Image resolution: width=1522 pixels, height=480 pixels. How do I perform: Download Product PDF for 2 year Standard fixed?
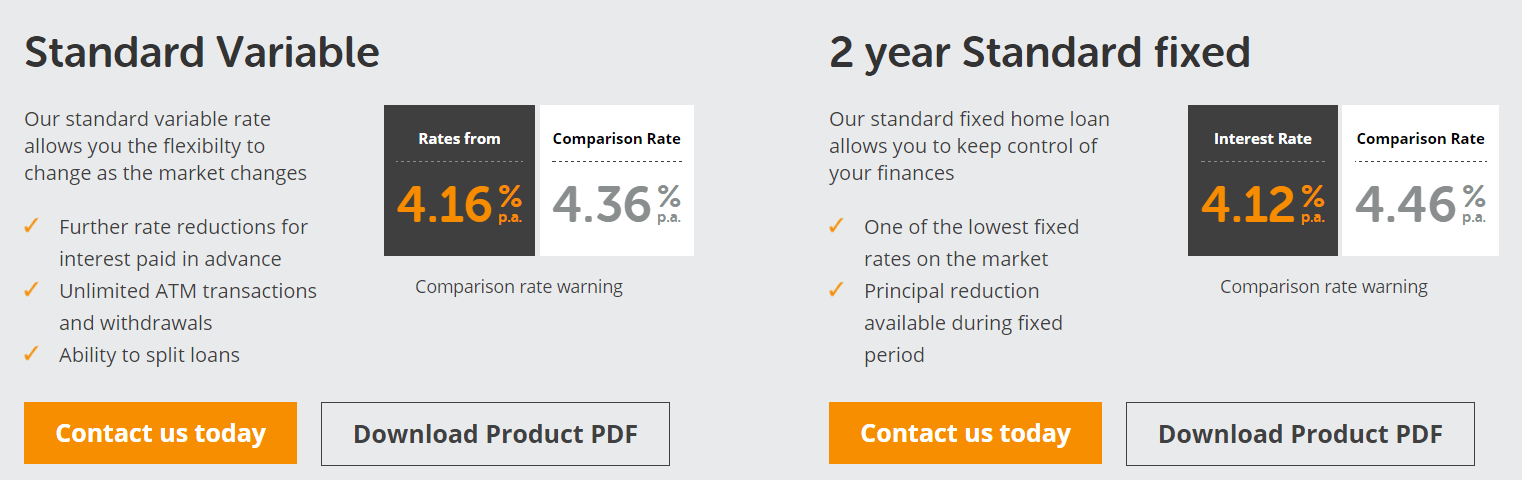(x=1300, y=434)
